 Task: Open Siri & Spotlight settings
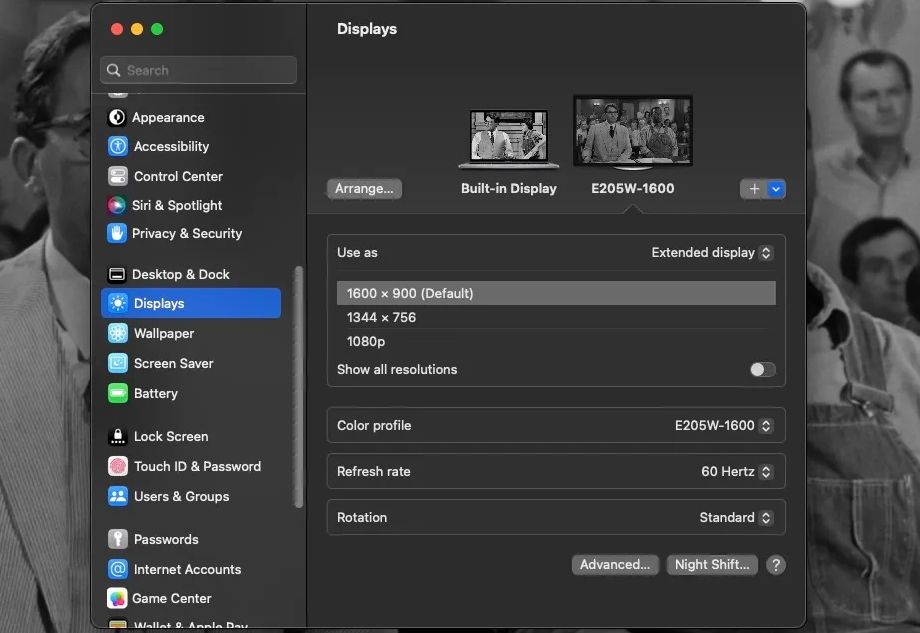177,205
